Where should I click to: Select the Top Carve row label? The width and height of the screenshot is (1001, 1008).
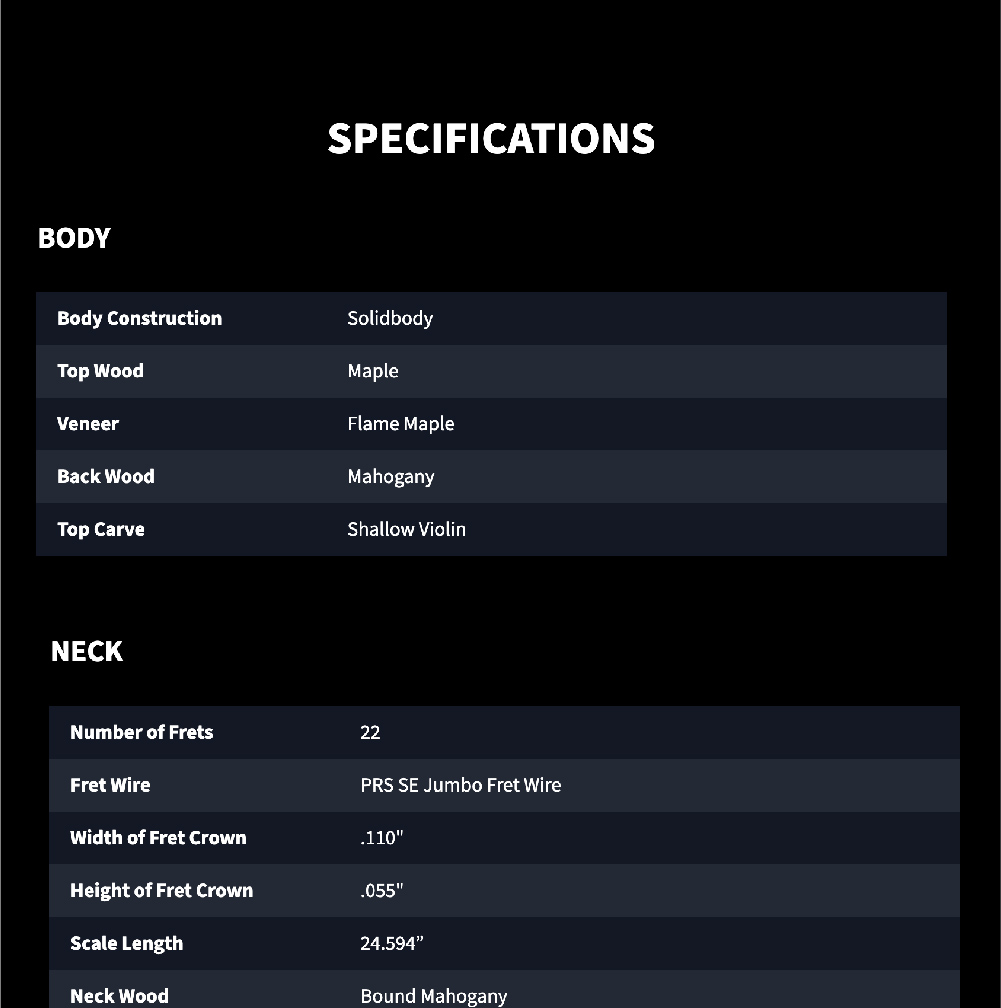(101, 530)
